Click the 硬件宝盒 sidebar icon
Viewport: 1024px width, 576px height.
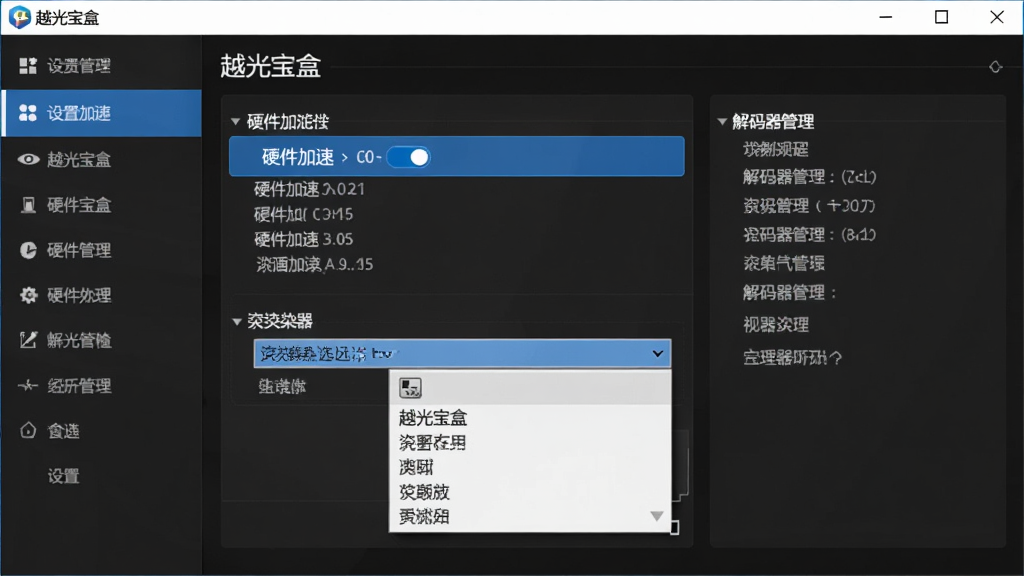click(28, 205)
